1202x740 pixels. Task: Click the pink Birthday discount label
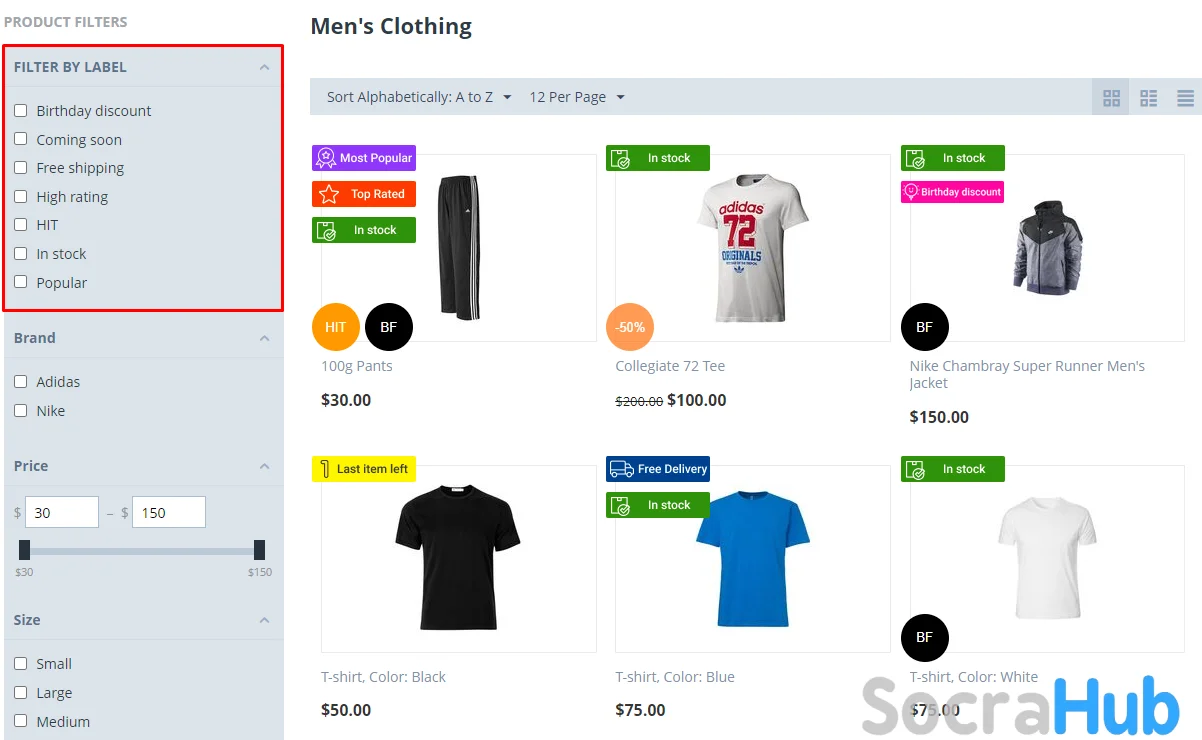tap(952, 192)
